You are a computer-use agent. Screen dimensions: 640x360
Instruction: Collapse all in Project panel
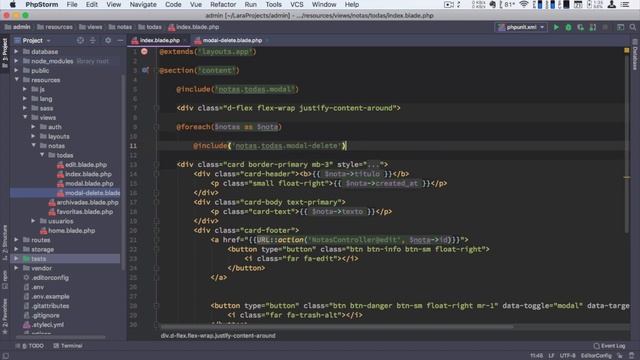point(93,40)
